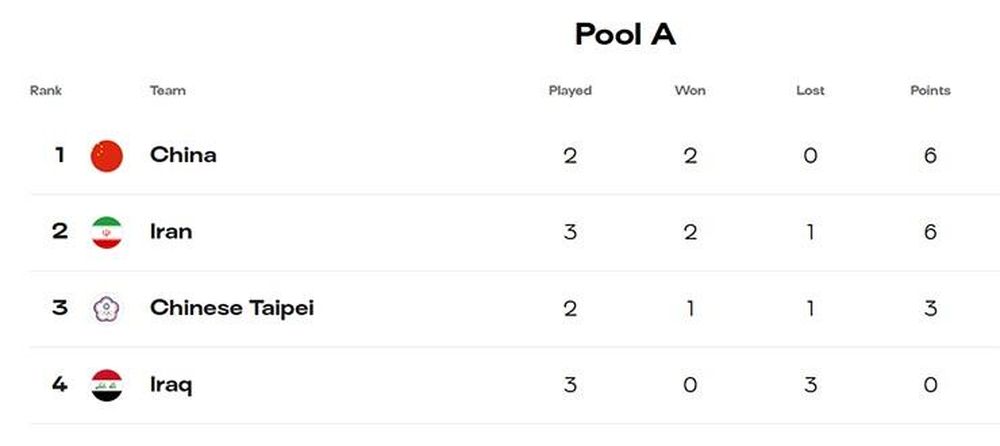Open the China team link
This screenshot has height=446, width=1000.
click(x=183, y=155)
